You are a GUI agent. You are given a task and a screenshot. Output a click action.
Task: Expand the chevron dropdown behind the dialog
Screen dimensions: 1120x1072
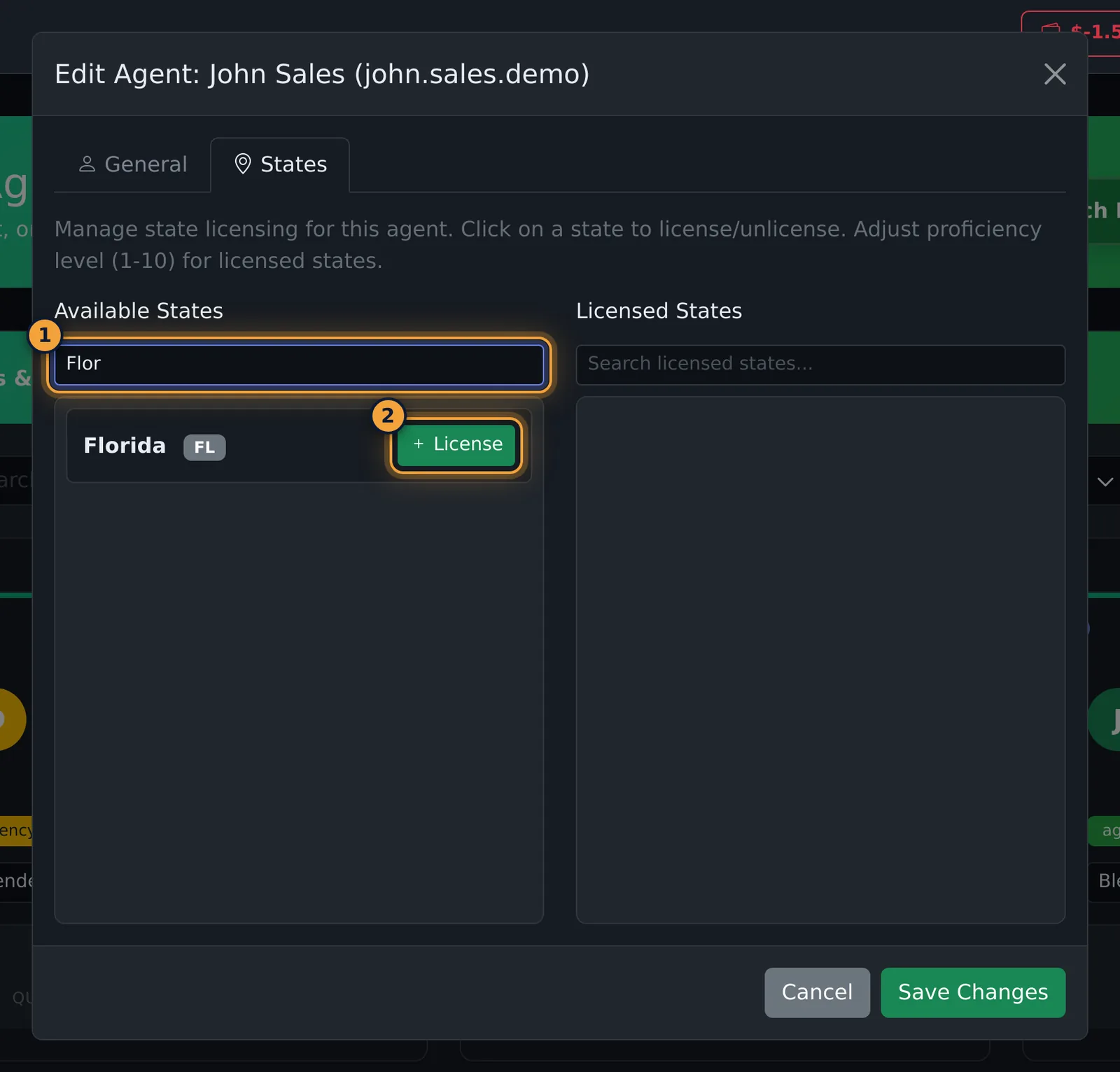[1105, 481]
